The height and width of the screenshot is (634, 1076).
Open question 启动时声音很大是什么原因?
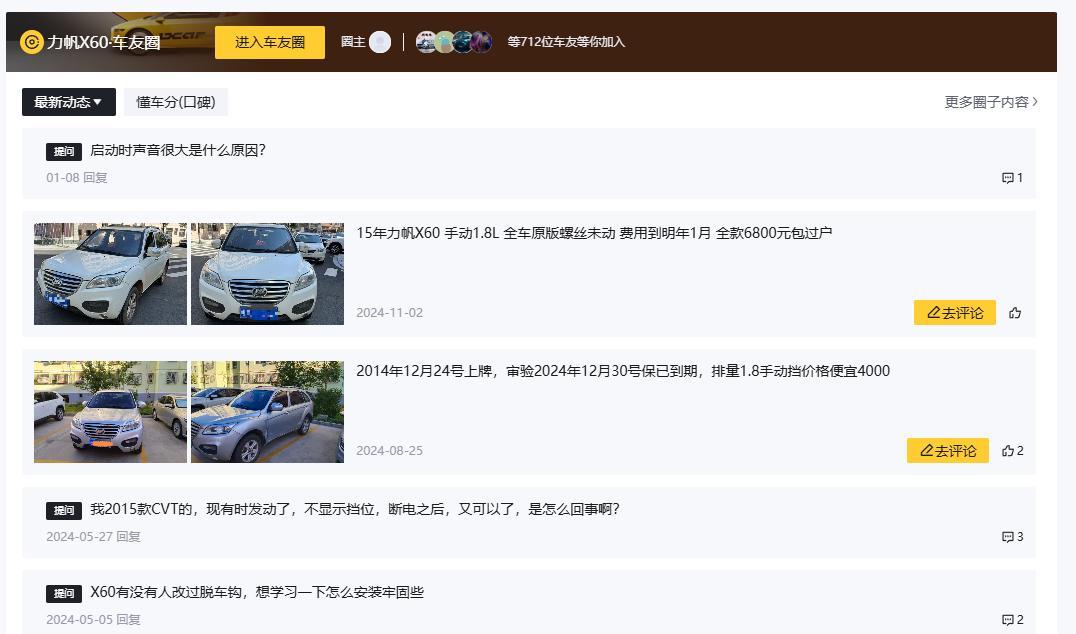pyautogui.click(x=178, y=150)
